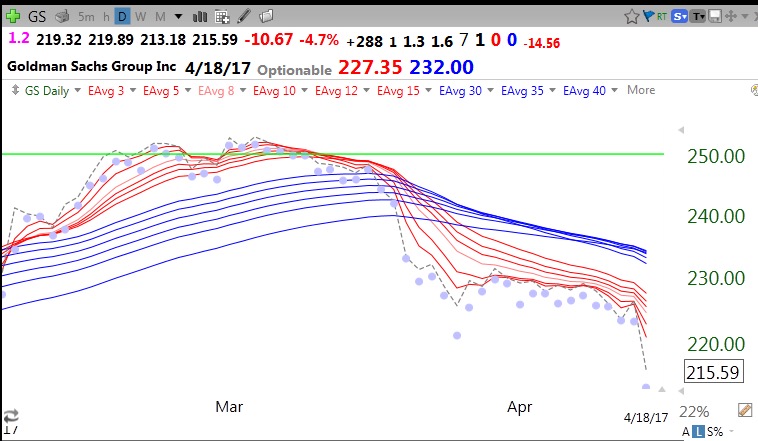Click the -10.67 net change value
Screen dimensions: 758x441
pos(269,39)
